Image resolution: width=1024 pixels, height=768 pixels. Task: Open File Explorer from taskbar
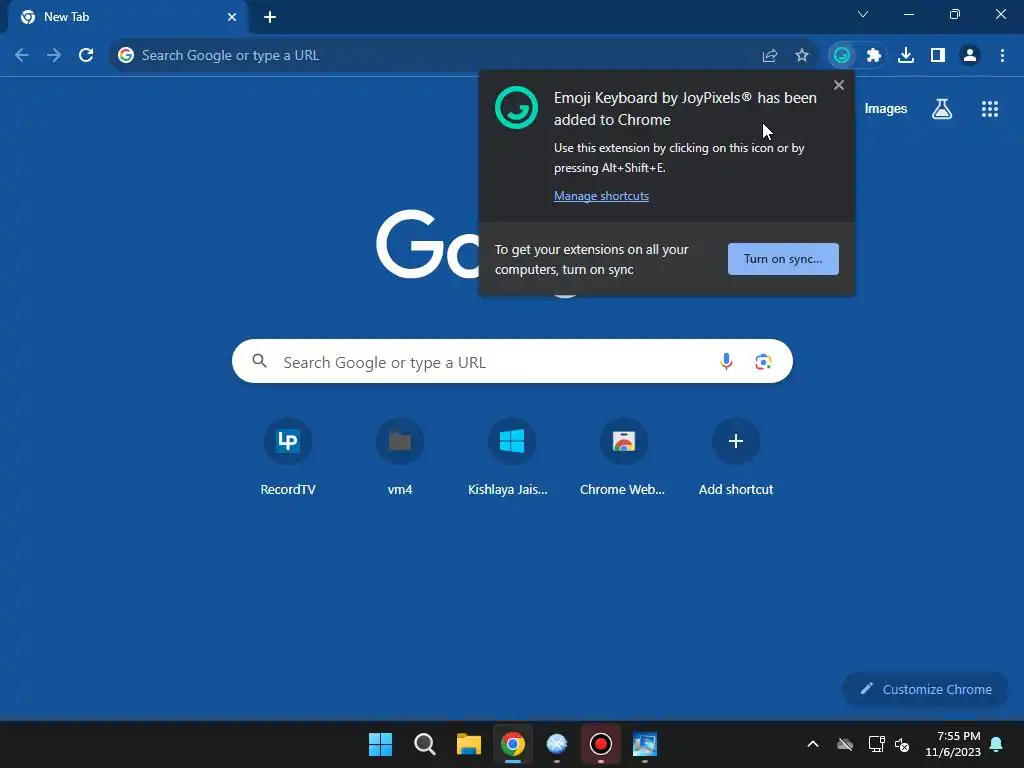(x=468, y=744)
